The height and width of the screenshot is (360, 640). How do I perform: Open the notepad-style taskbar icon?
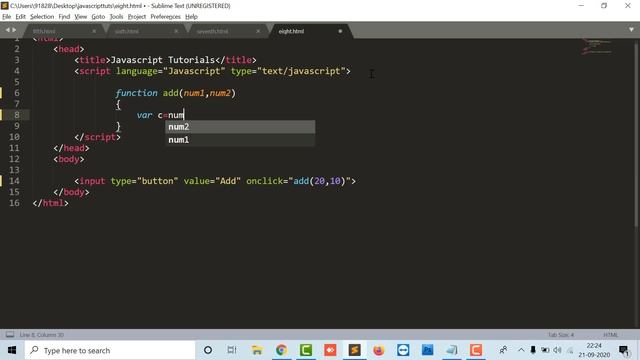452,350
